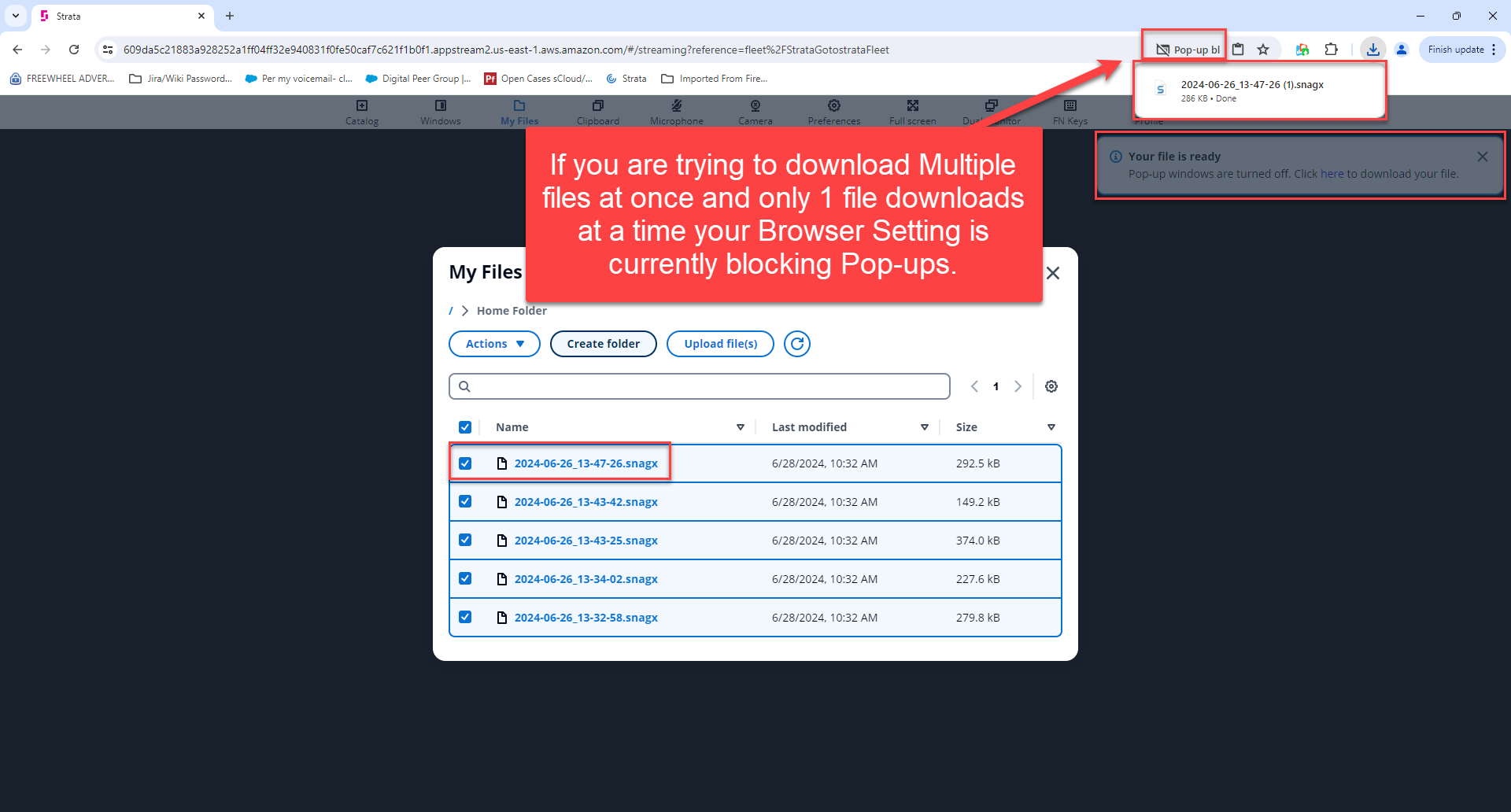Open the Last modified column sort dropdown
The image size is (1511, 812).
click(x=925, y=426)
